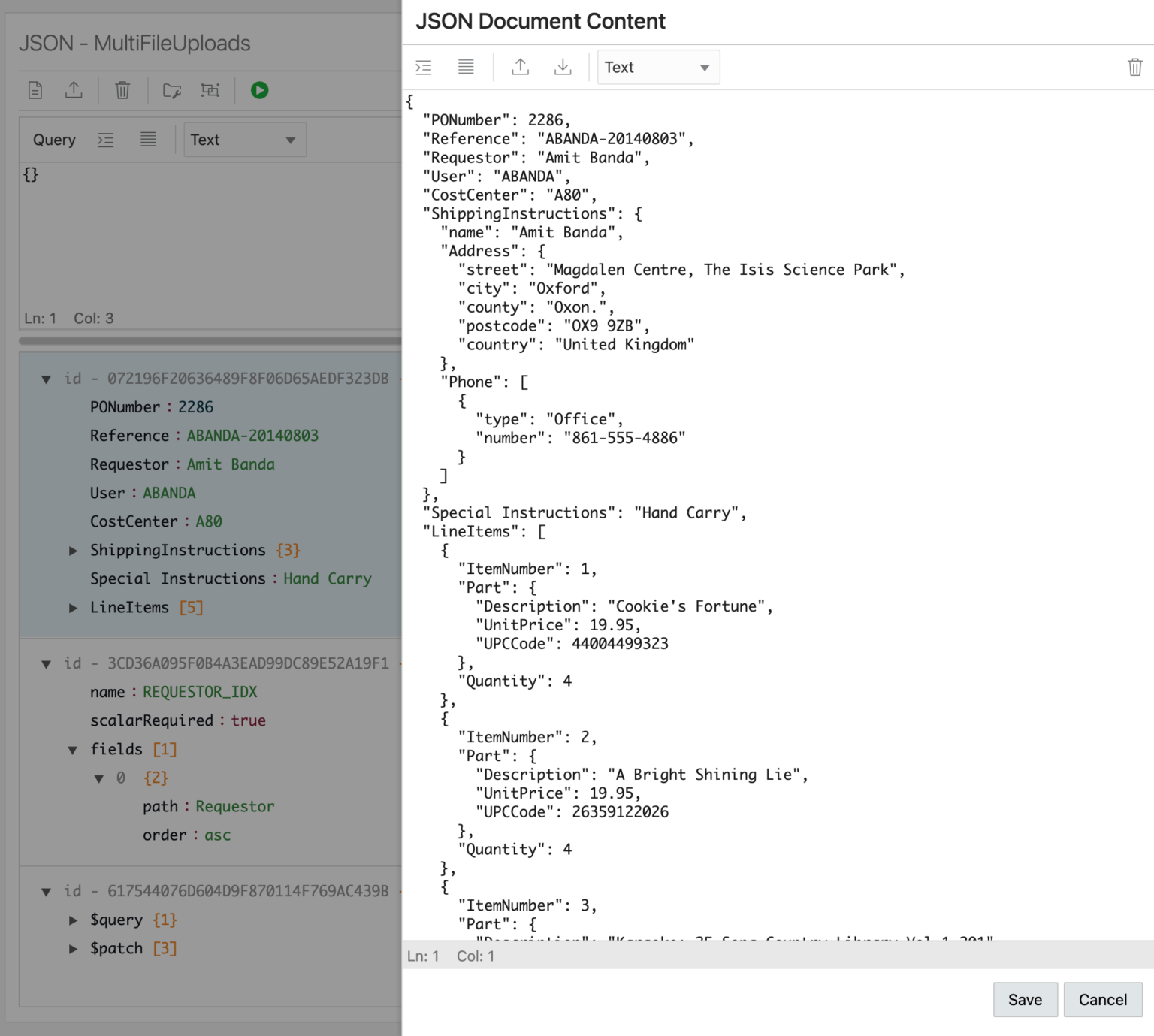Expand the LineItems tree node

[73, 608]
